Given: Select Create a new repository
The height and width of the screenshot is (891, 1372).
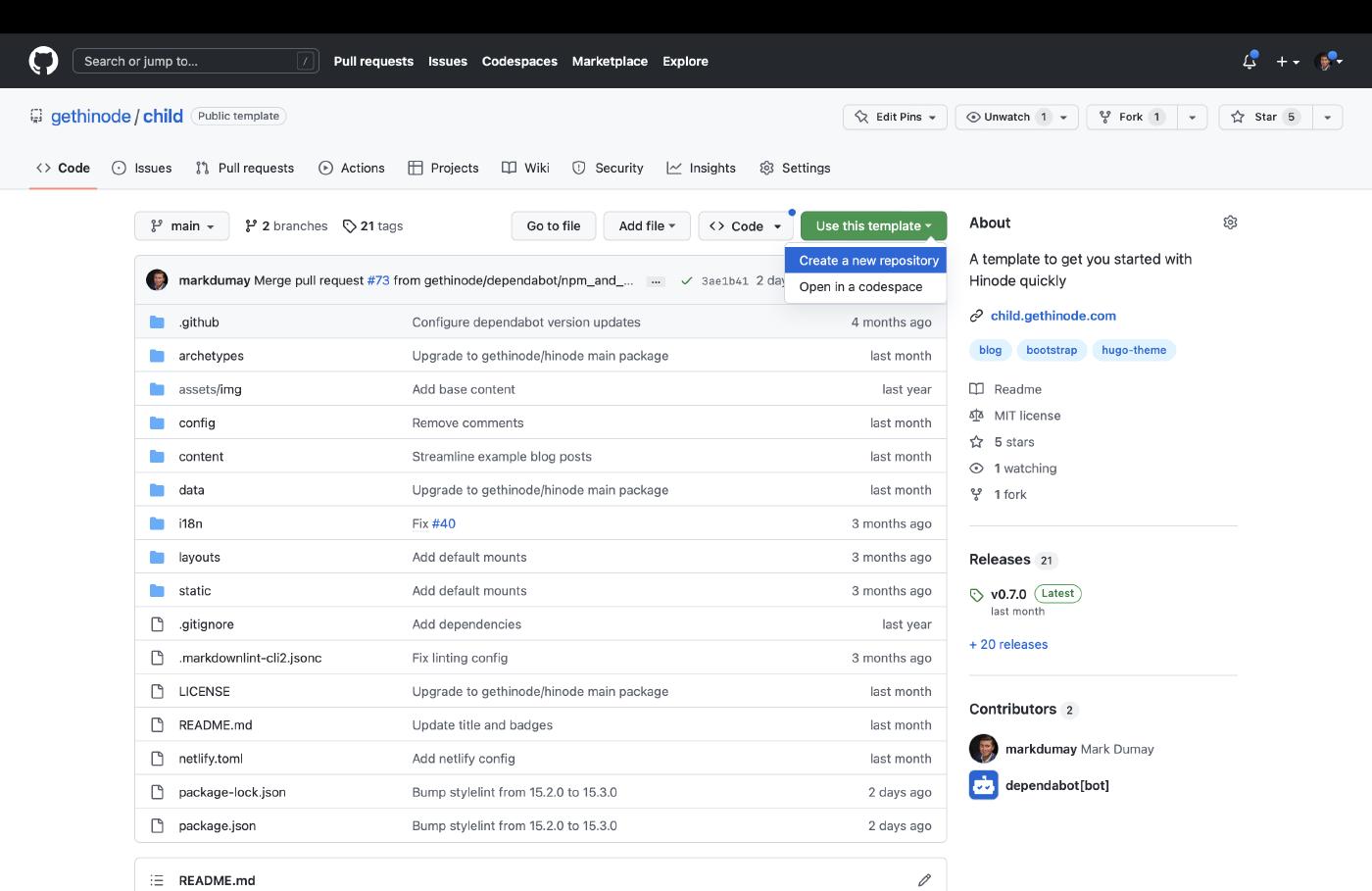Looking at the screenshot, I should 868,261.
